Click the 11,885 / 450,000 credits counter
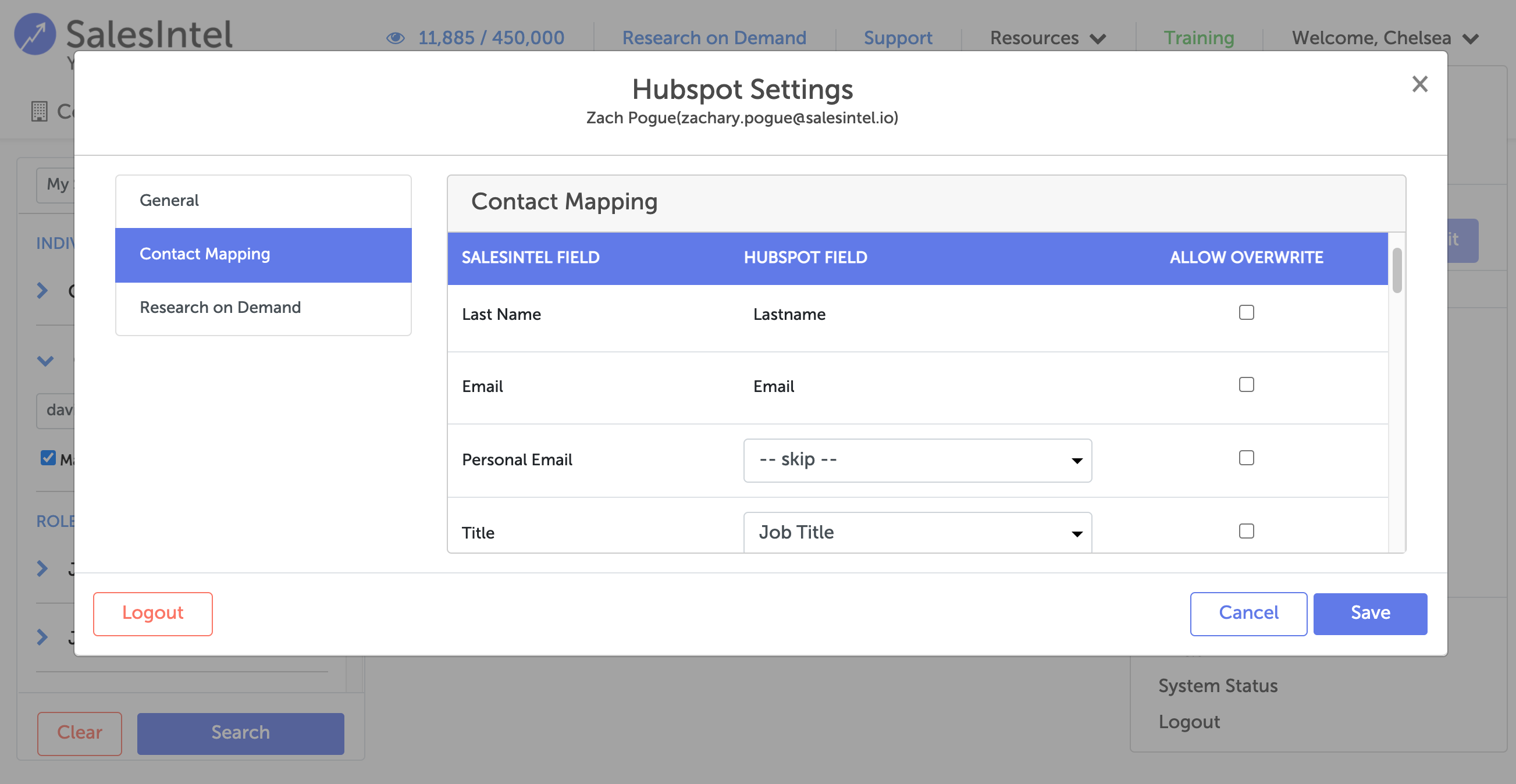This screenshot has height=784, width=1516. click(x=491, y=38)
